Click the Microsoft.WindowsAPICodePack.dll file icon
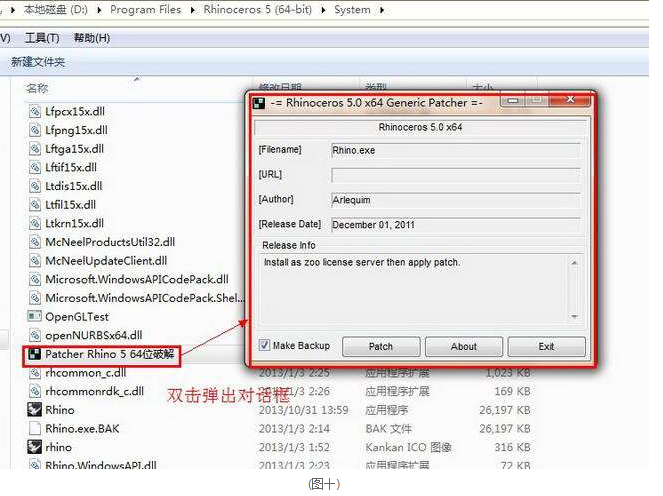Image resolution: width=663 pixels, height=496 pixels. pyautogui.click(x=35, y=279)
